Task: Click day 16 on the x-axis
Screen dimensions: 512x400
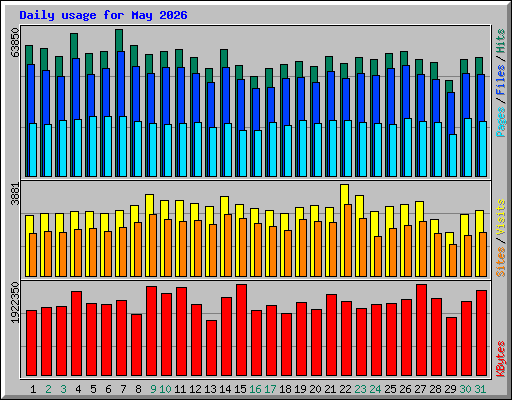Action: (x=255, y=389)
